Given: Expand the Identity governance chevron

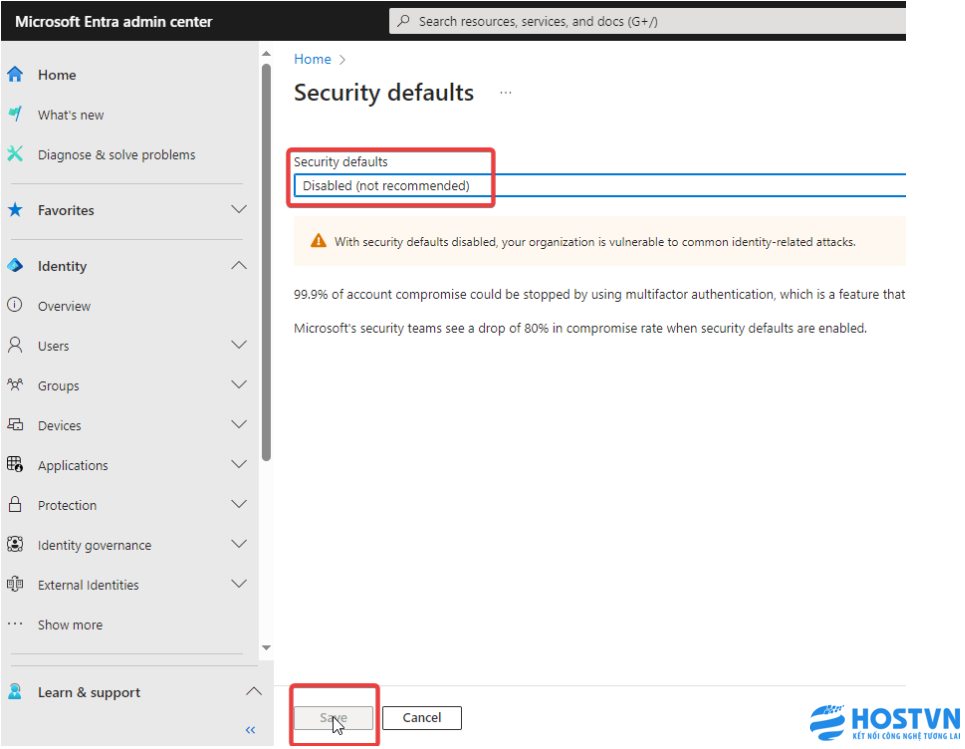Looking at the screenshot, I should click(x=239, y=544).
